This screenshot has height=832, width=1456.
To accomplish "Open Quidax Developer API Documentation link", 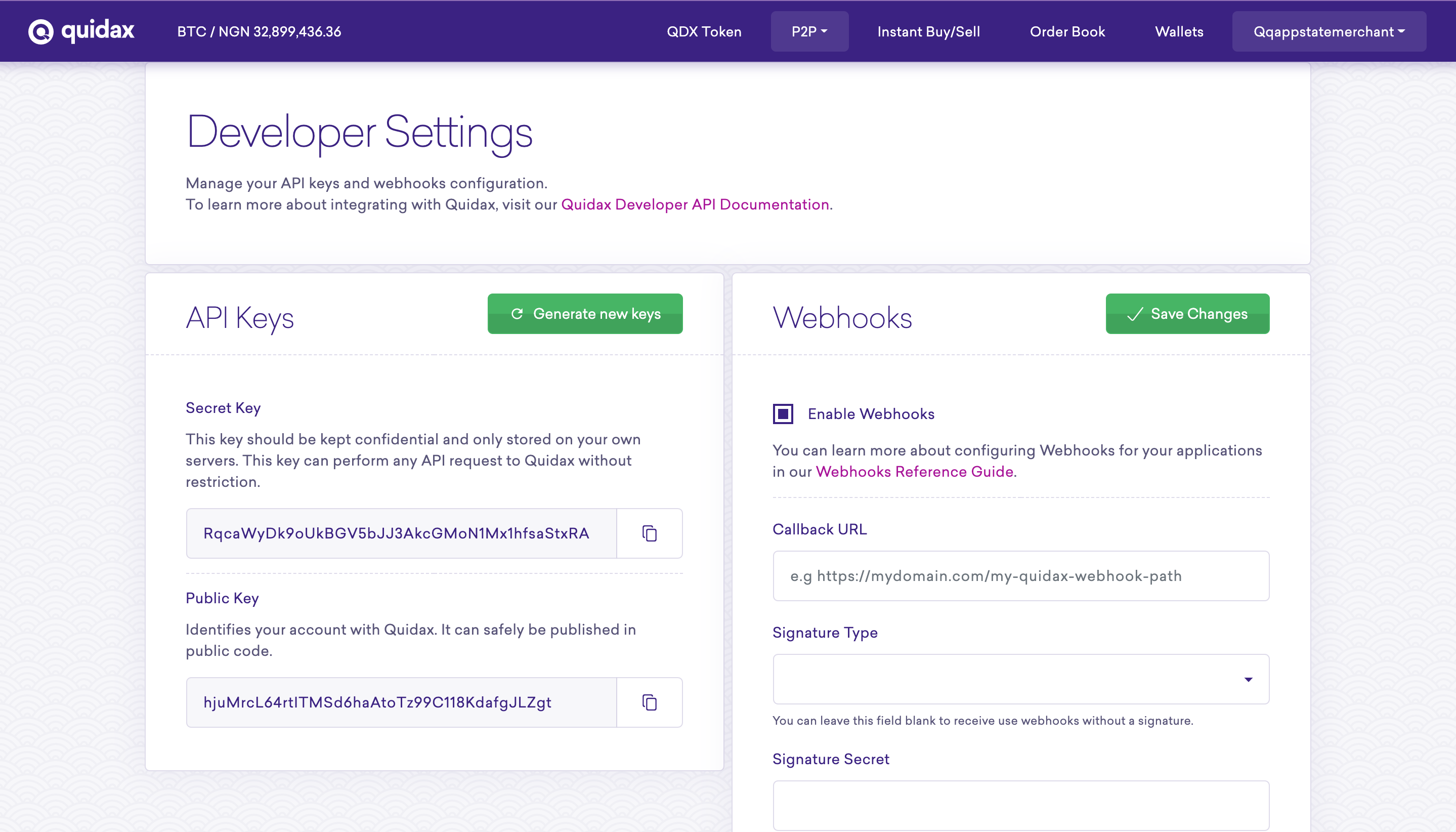I will (695, 204).
